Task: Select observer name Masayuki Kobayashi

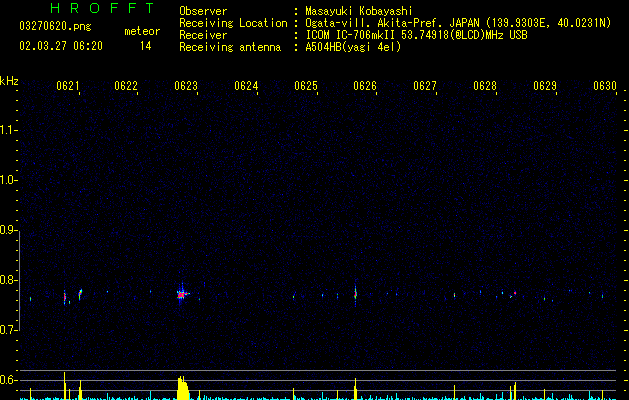Action: tap(359, 11)
